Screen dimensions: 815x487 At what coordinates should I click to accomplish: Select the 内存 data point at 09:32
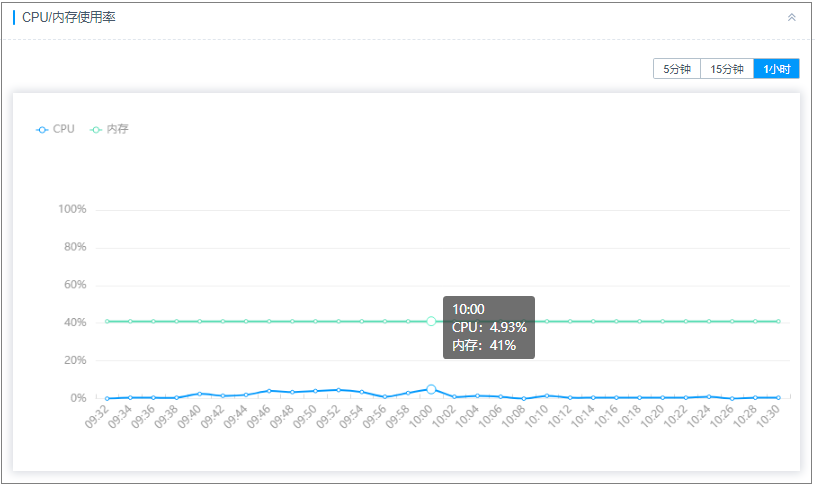click(x=107, y=321)
